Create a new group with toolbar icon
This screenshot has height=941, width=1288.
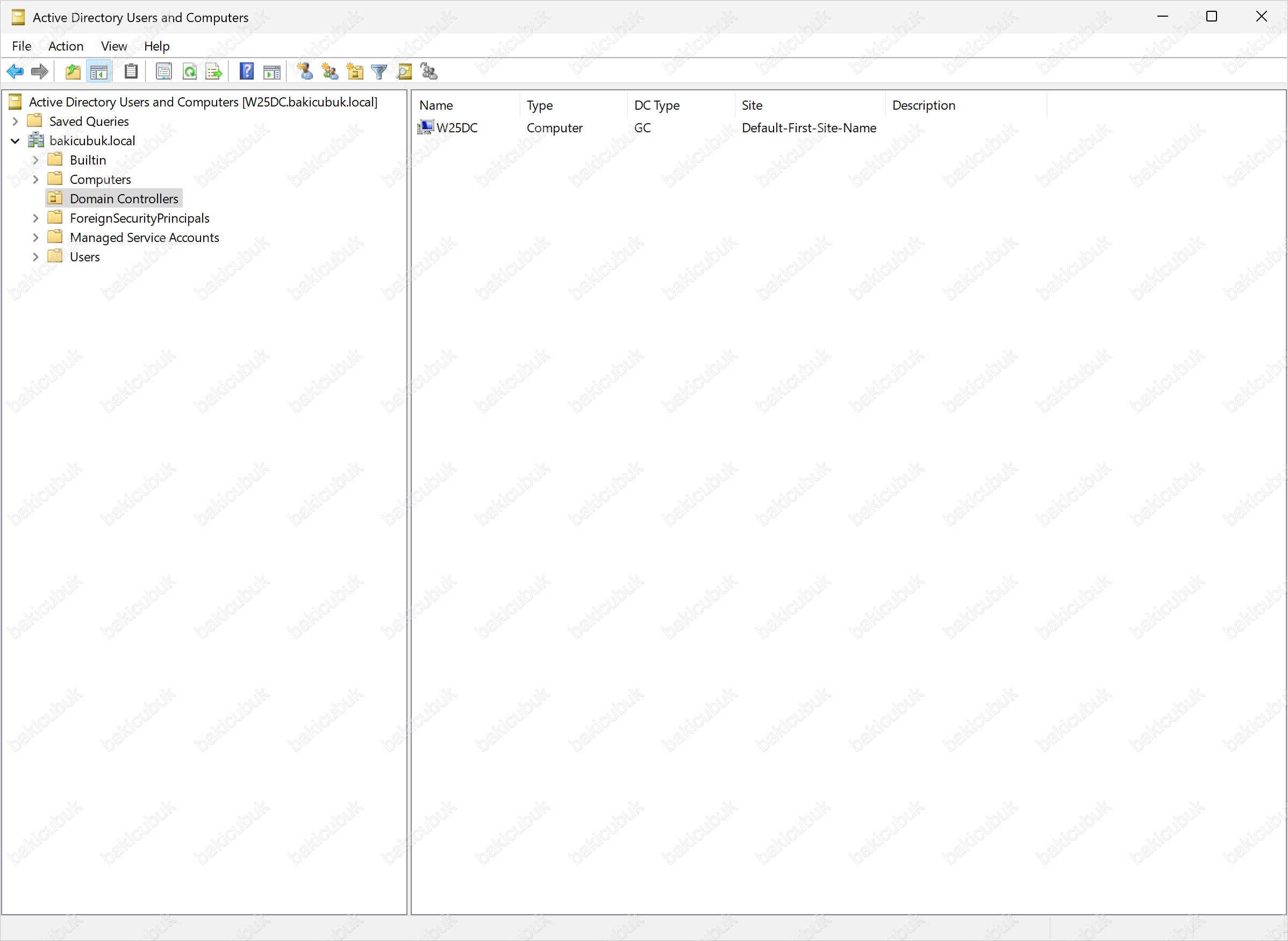[330, 72]
